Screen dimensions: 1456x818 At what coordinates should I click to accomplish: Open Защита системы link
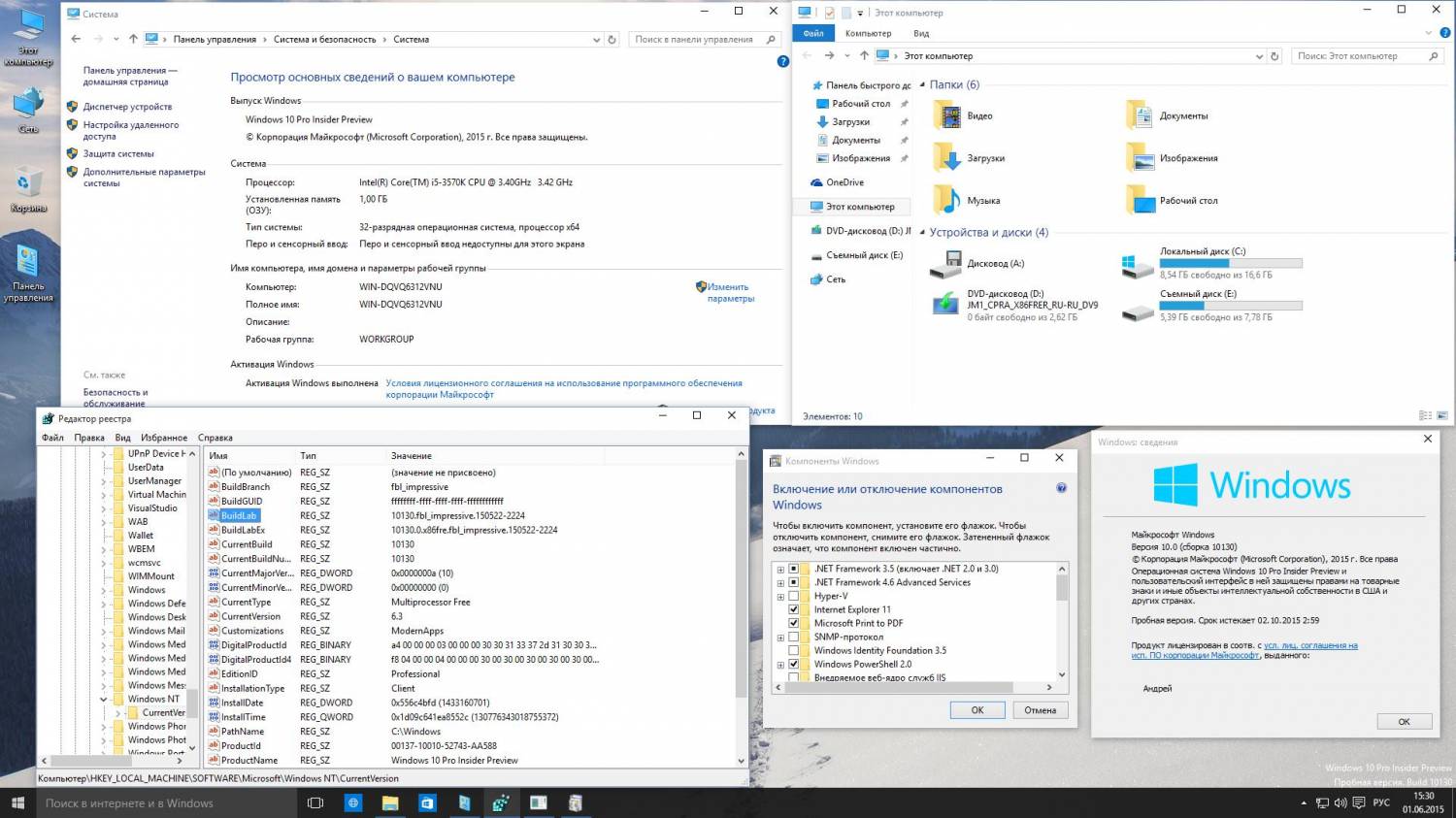pos(118,153)
